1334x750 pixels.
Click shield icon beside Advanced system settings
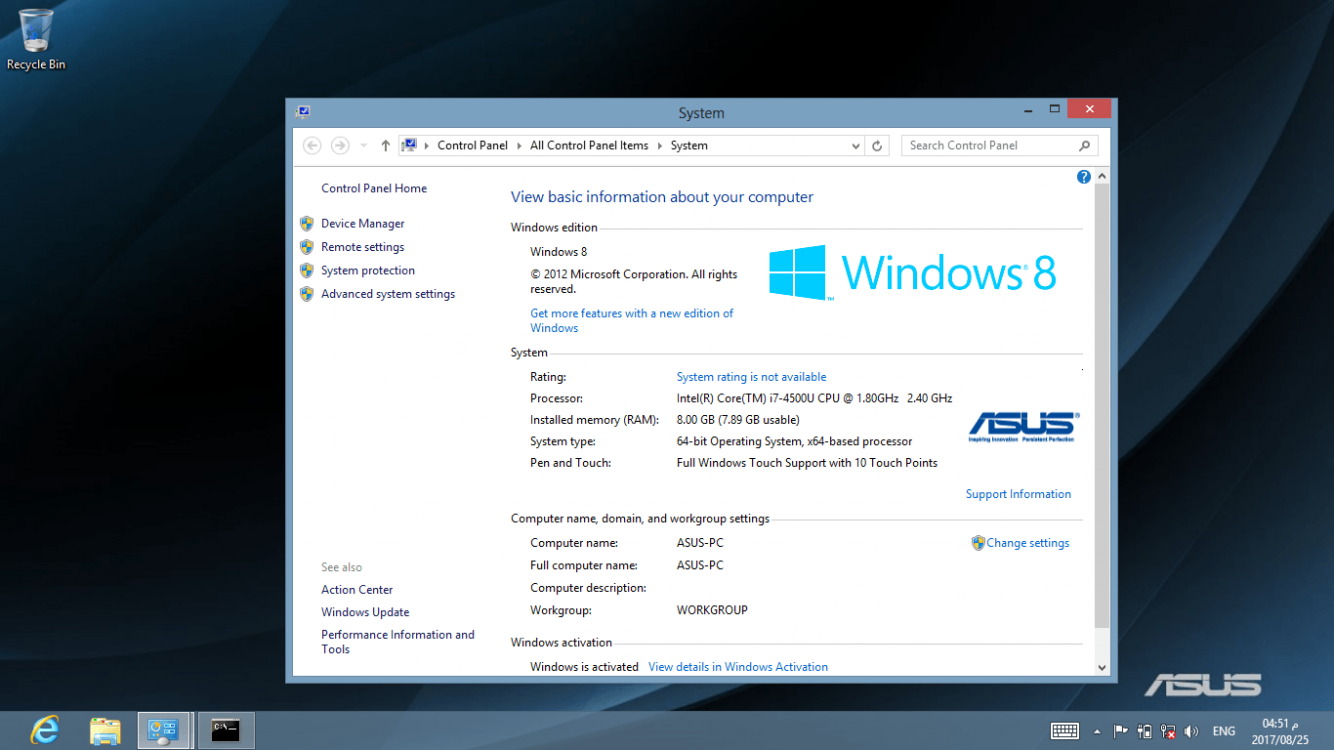[x=307, y=294]
